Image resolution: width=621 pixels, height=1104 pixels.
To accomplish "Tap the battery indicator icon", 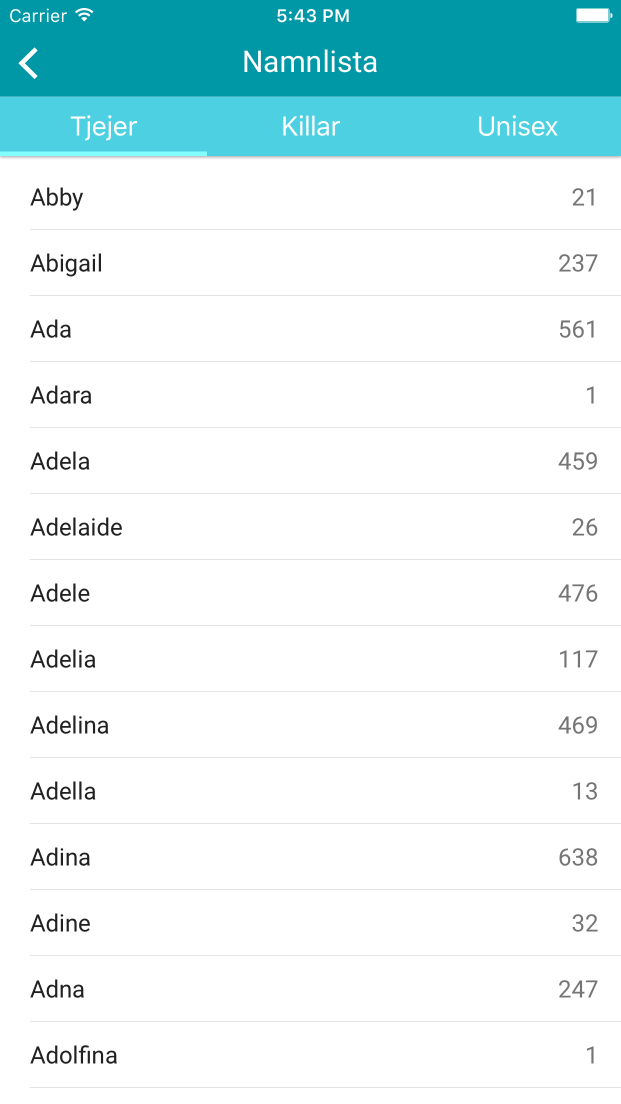I will coord(593,15).
